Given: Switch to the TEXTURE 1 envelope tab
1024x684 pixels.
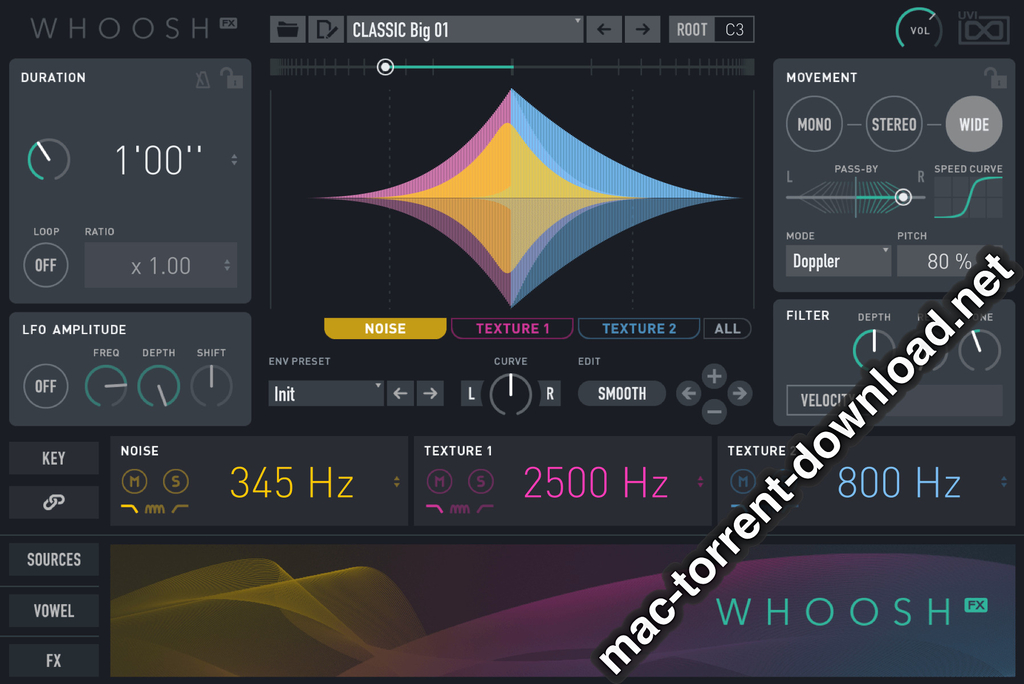Looking at the screenshot, I should pos(512,328).
